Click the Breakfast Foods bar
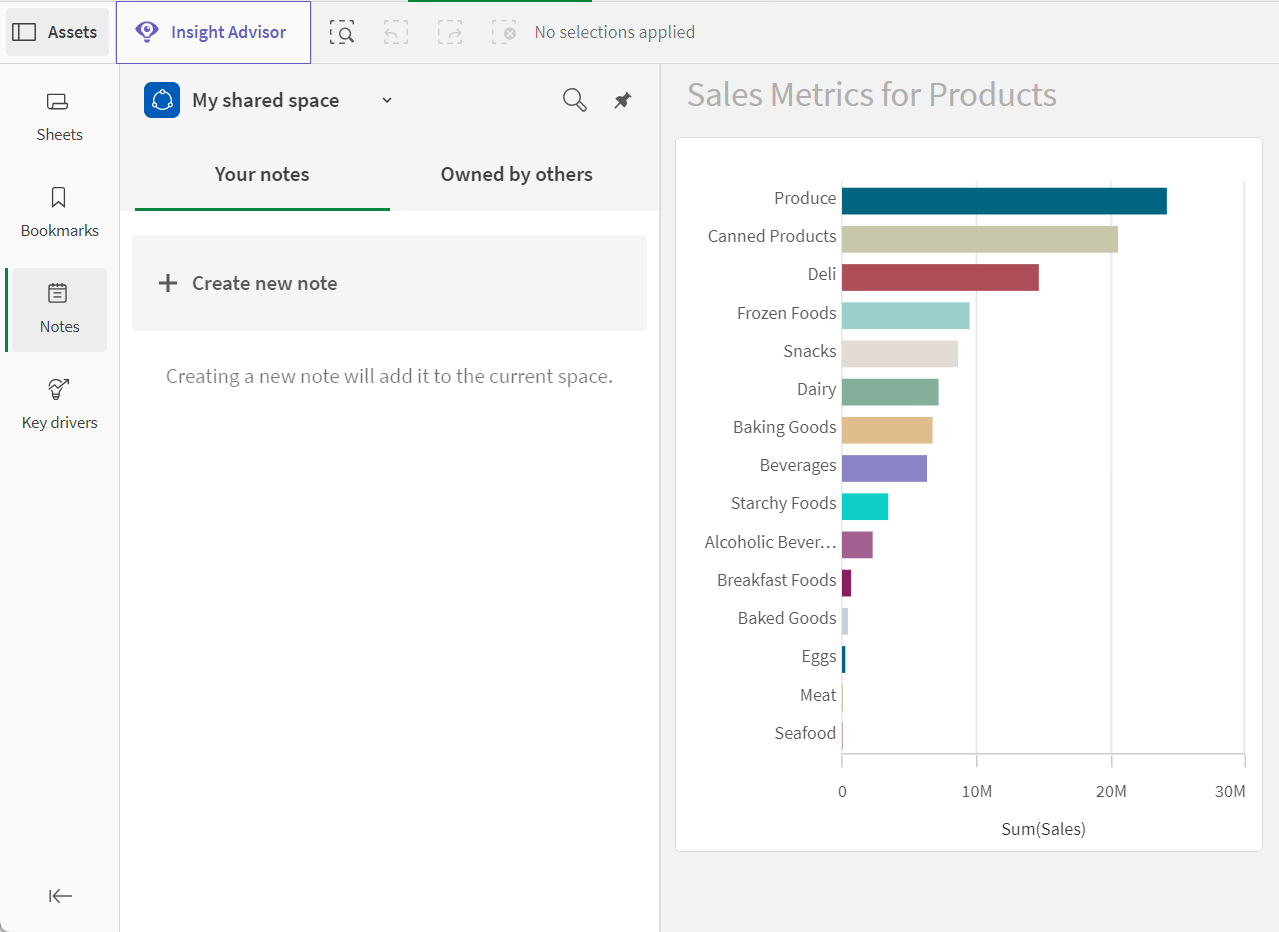The image size is (1279, 932). (846, 583)
